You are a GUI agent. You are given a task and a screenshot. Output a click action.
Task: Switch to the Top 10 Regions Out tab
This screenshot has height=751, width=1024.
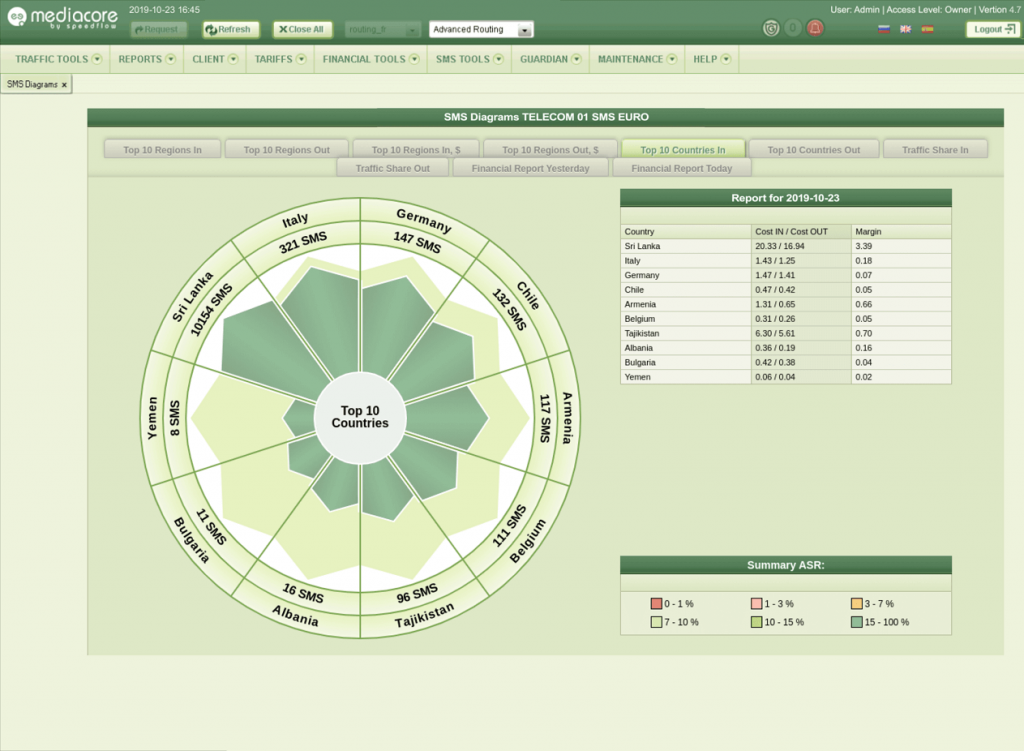tap(287, 150)
